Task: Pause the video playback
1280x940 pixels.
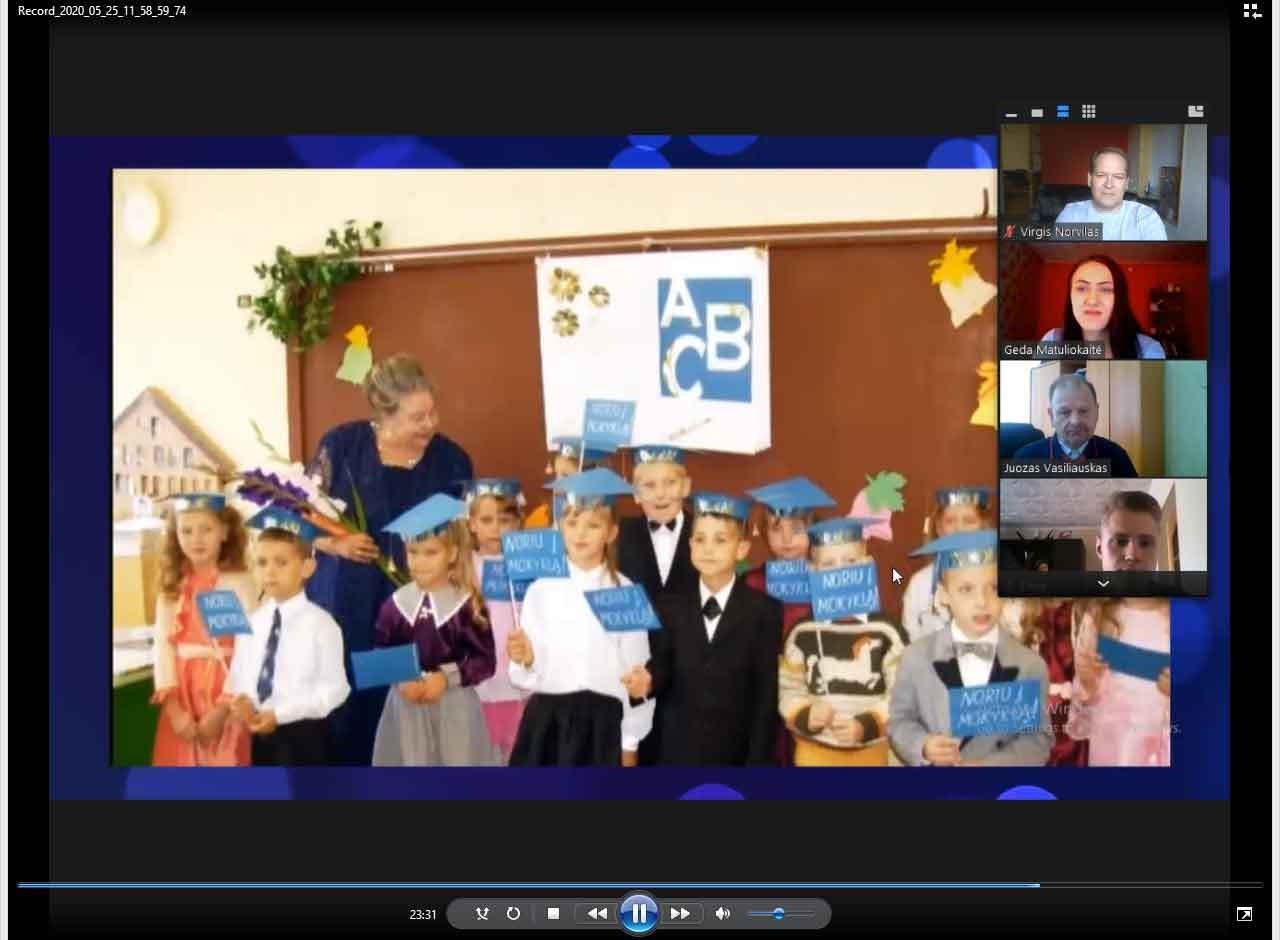Action: tap(638, 913)
